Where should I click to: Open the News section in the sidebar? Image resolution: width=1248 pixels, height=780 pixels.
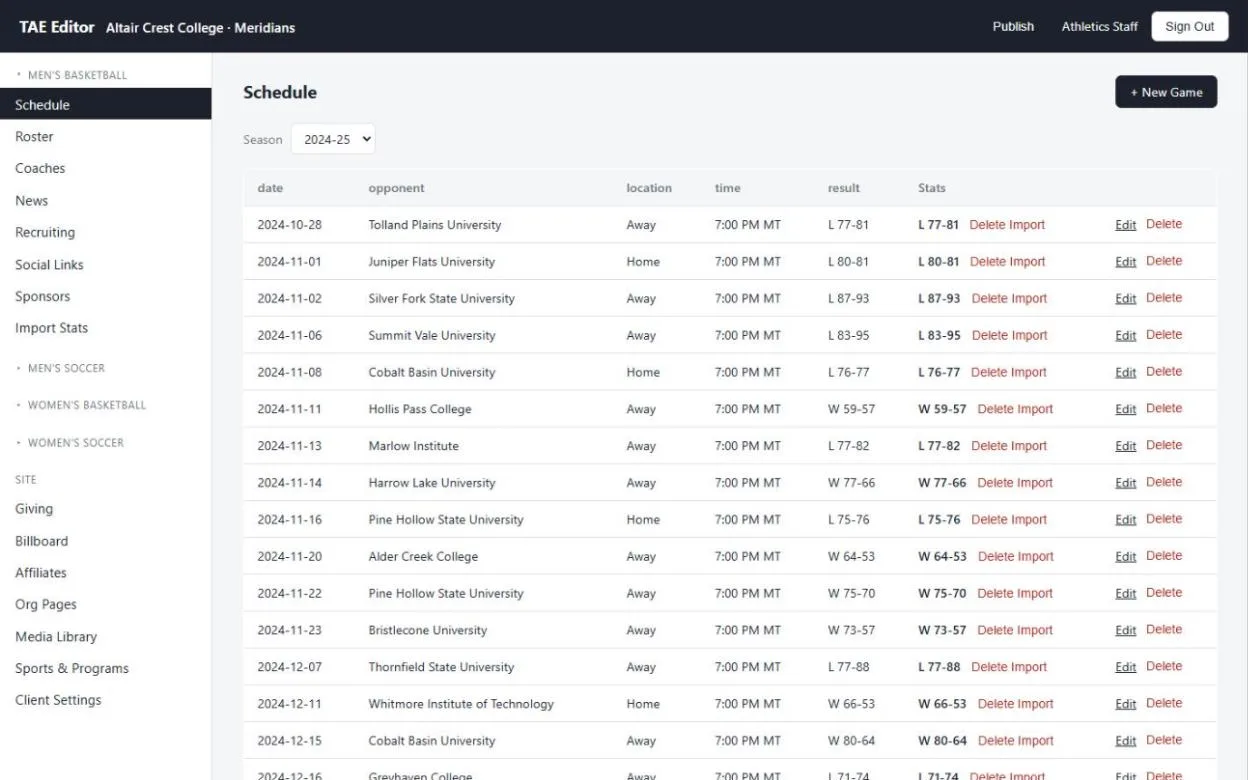(x=105, y=200)
